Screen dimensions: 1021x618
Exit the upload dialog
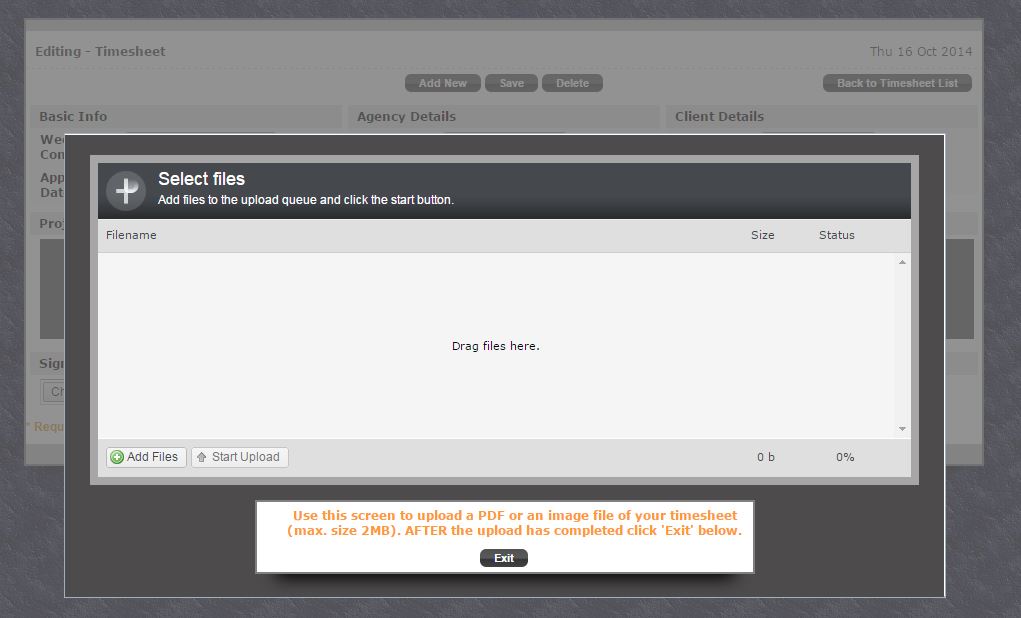pyautogui.click(x=503, y=558)
